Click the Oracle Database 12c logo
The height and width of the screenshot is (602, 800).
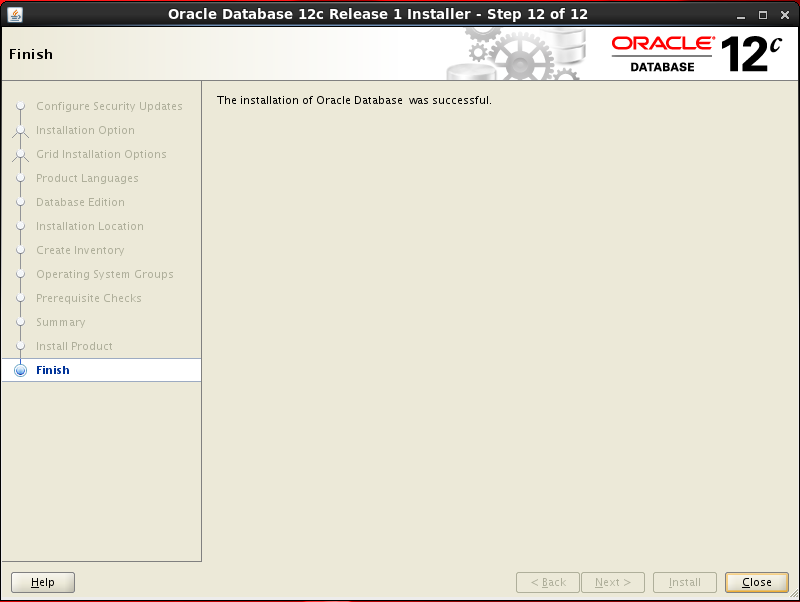point(696,54)
